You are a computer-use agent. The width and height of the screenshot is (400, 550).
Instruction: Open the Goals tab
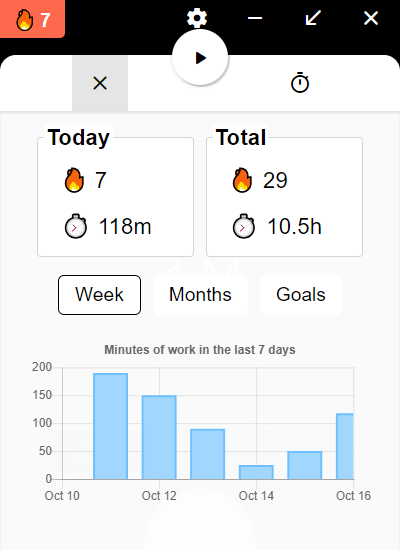click(x=301, y=295)
